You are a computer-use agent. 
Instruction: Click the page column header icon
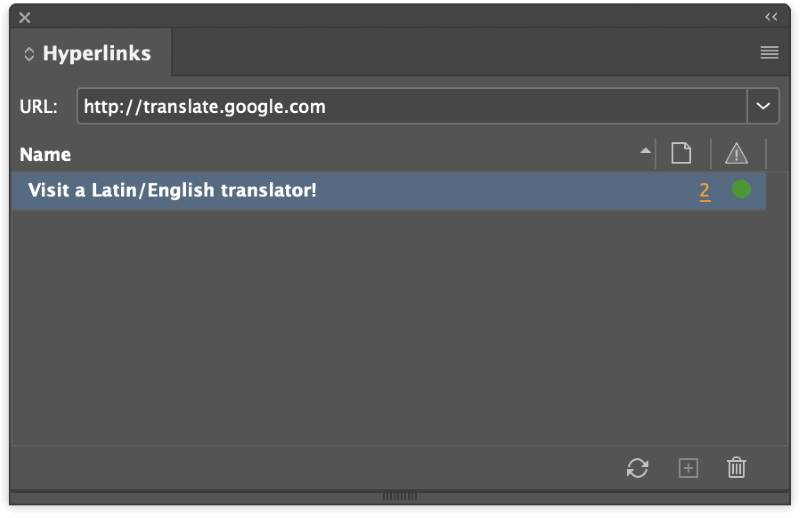point(681,153)
